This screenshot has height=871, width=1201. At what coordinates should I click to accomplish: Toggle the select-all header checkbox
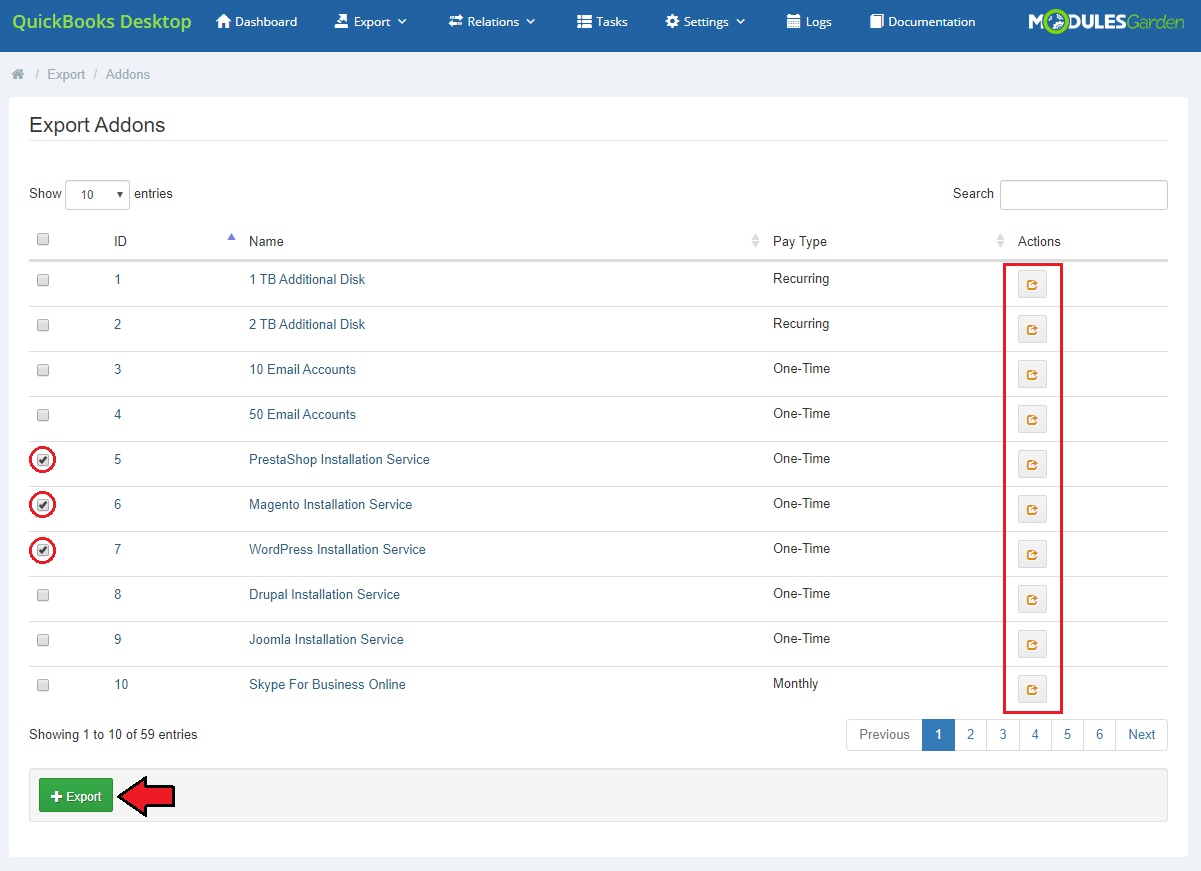click(x=43, y=239)
